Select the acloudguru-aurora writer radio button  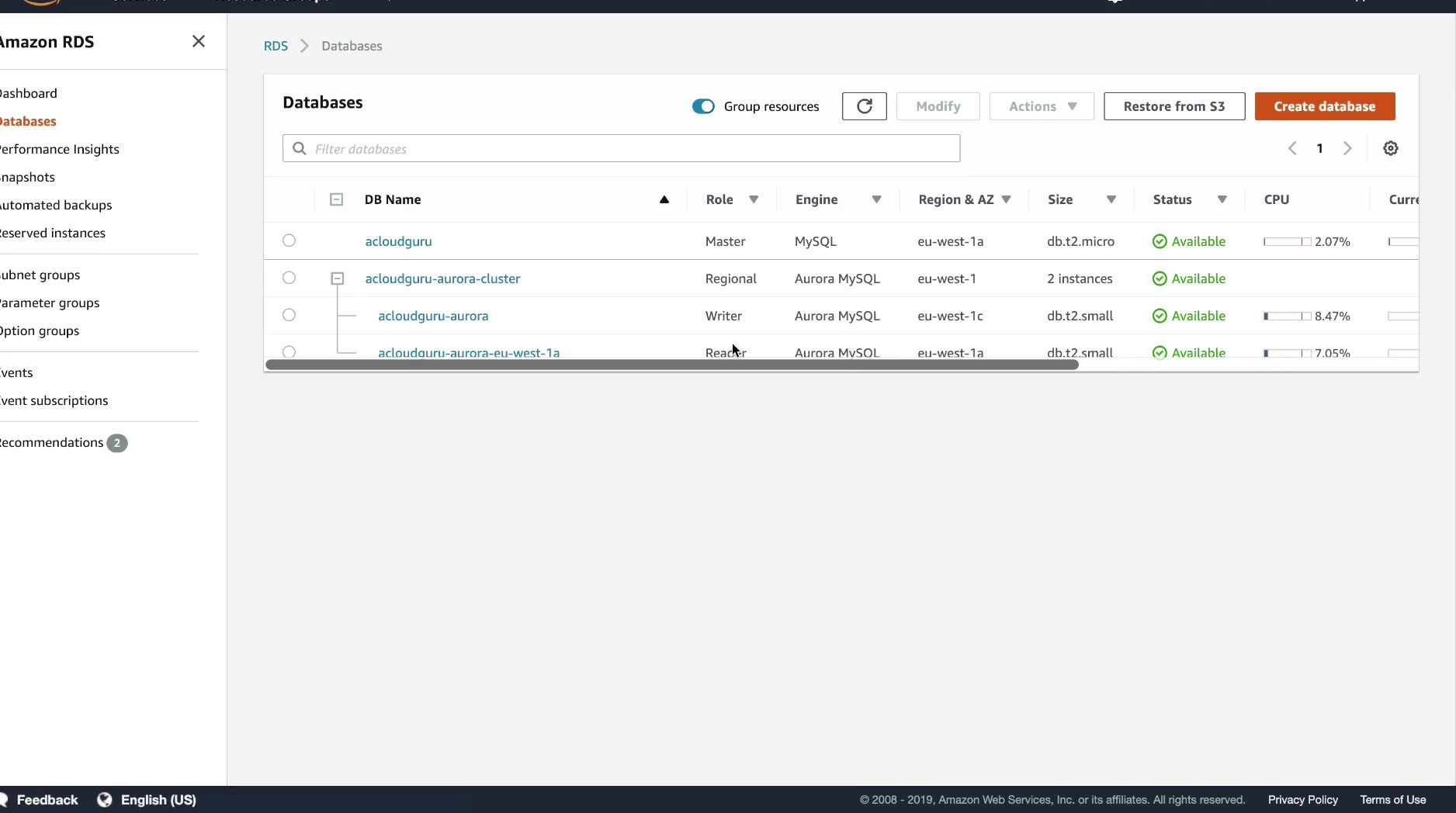[289, 315]
